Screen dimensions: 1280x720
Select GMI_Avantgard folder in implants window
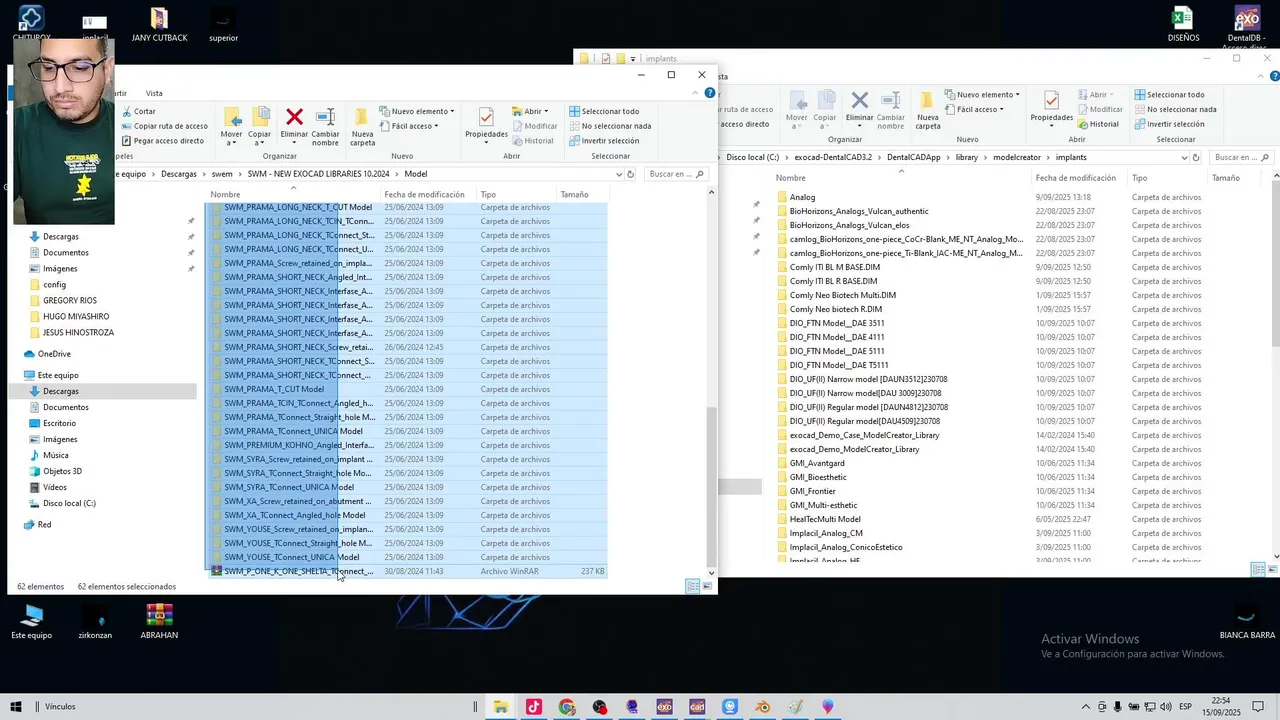[817, 463]
